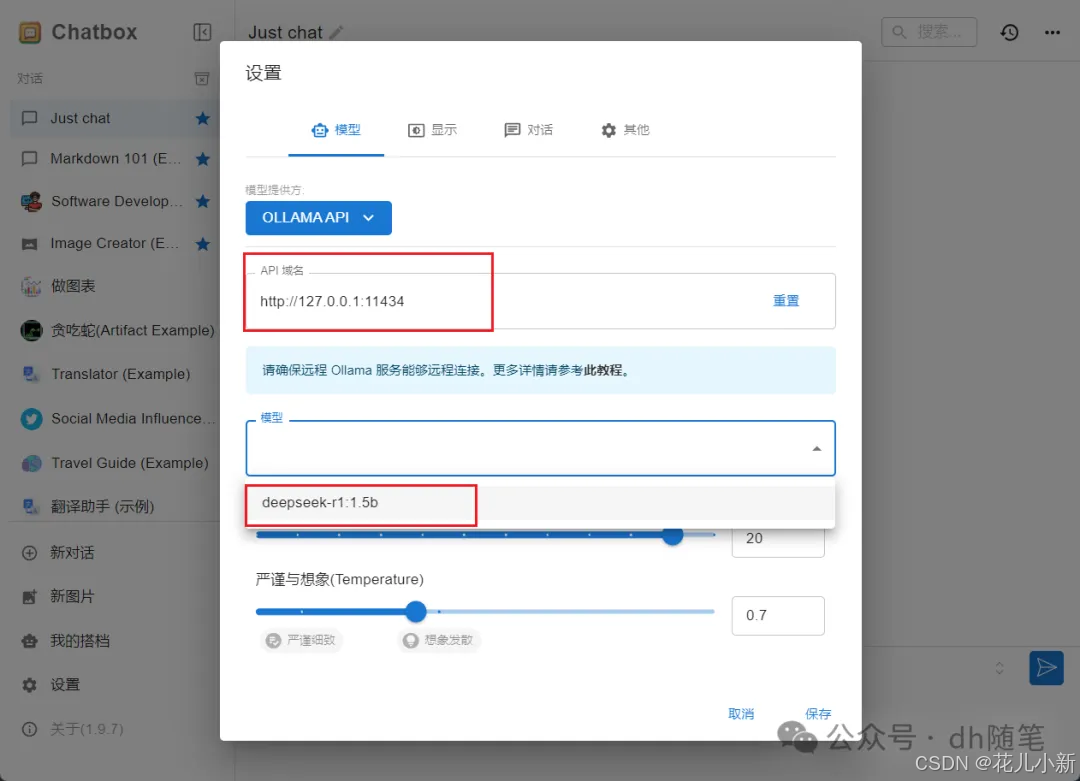1080x781 pixels.
Task: Click Image Creator avatar icon
Action: [x=30, y=244]
